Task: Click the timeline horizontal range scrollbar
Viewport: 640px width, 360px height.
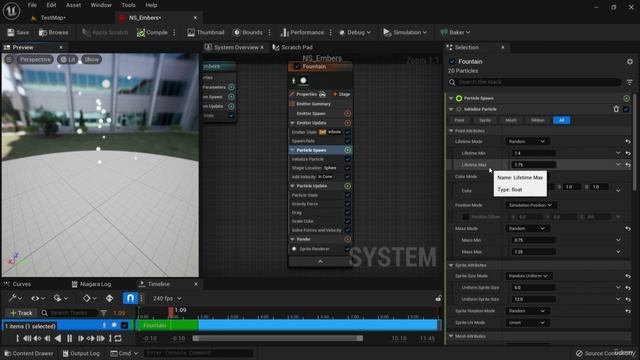Action: [x=278, y=338]
